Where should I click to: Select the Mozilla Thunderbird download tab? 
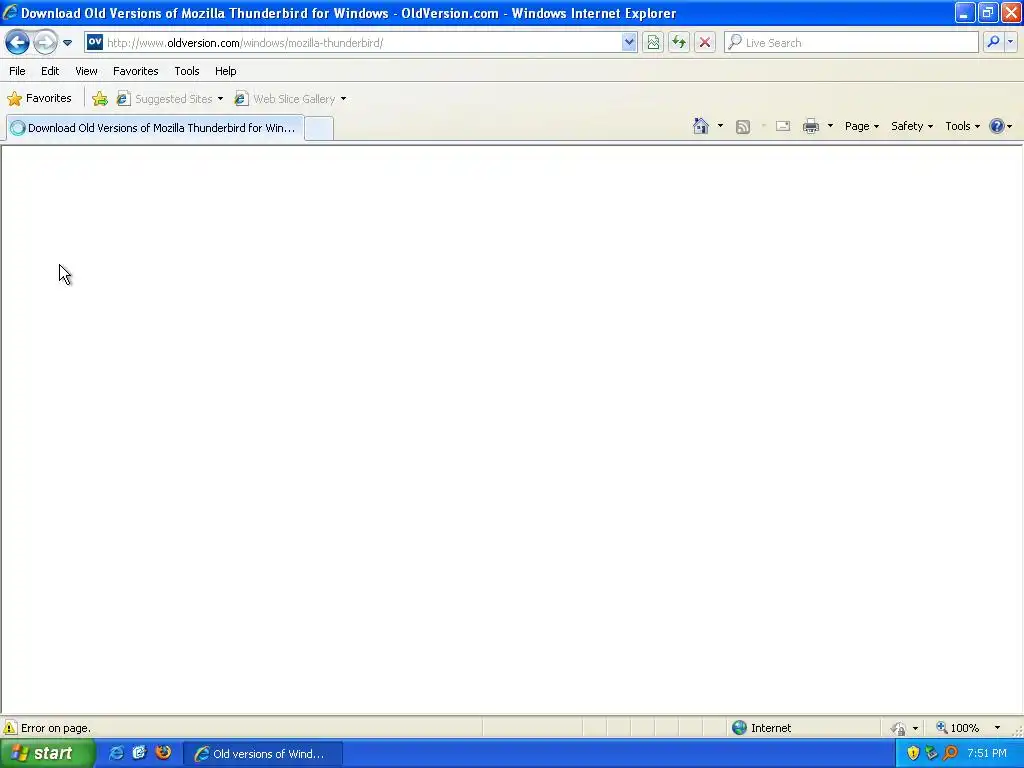tap(155, 128)
